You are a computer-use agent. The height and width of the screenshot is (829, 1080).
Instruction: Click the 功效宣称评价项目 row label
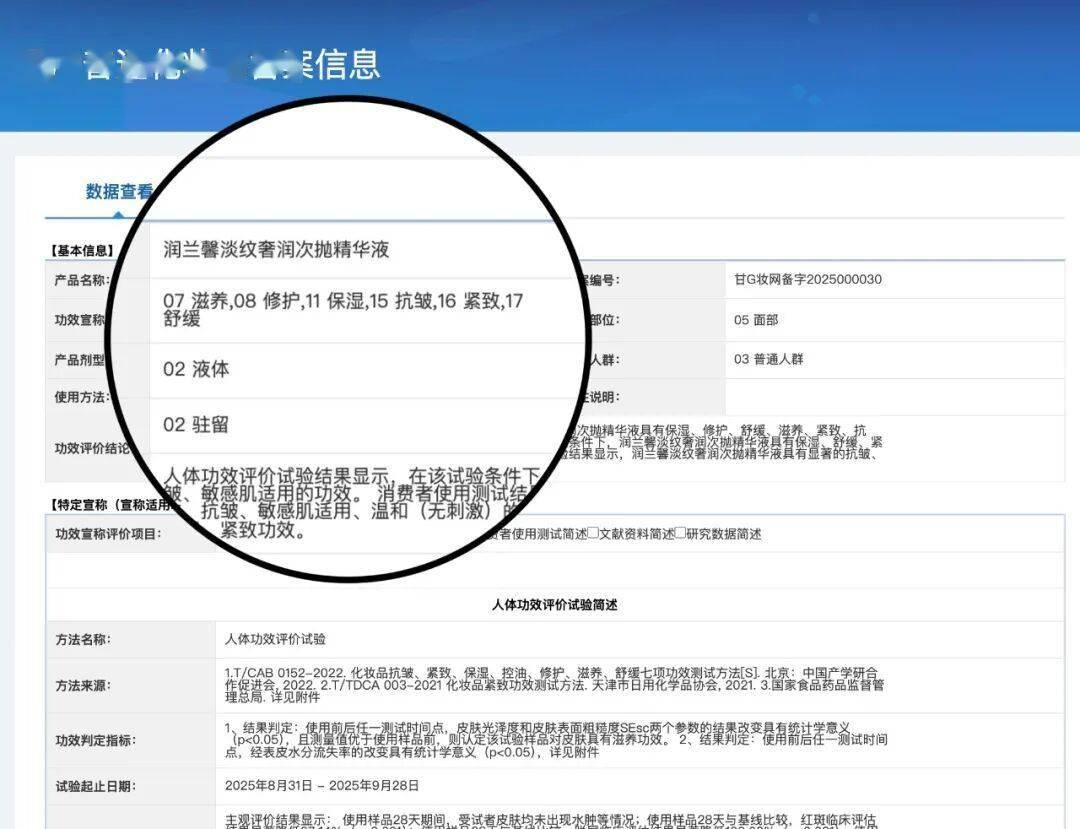(108, 534)
